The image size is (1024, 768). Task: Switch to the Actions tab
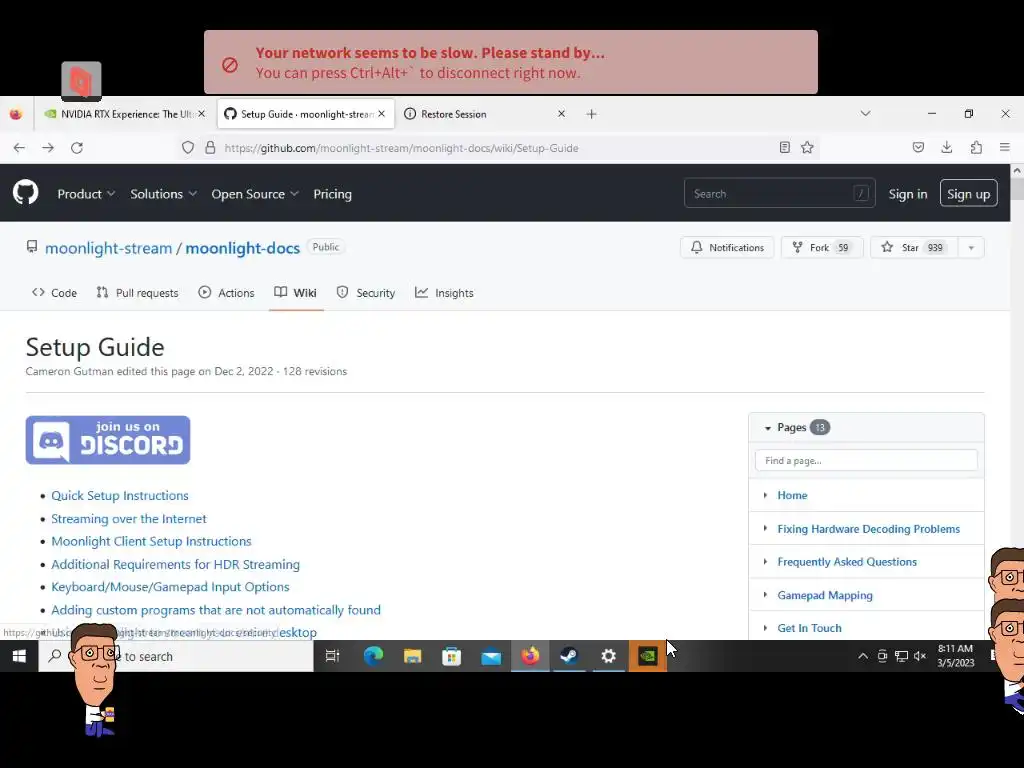(x=226, y=293)
